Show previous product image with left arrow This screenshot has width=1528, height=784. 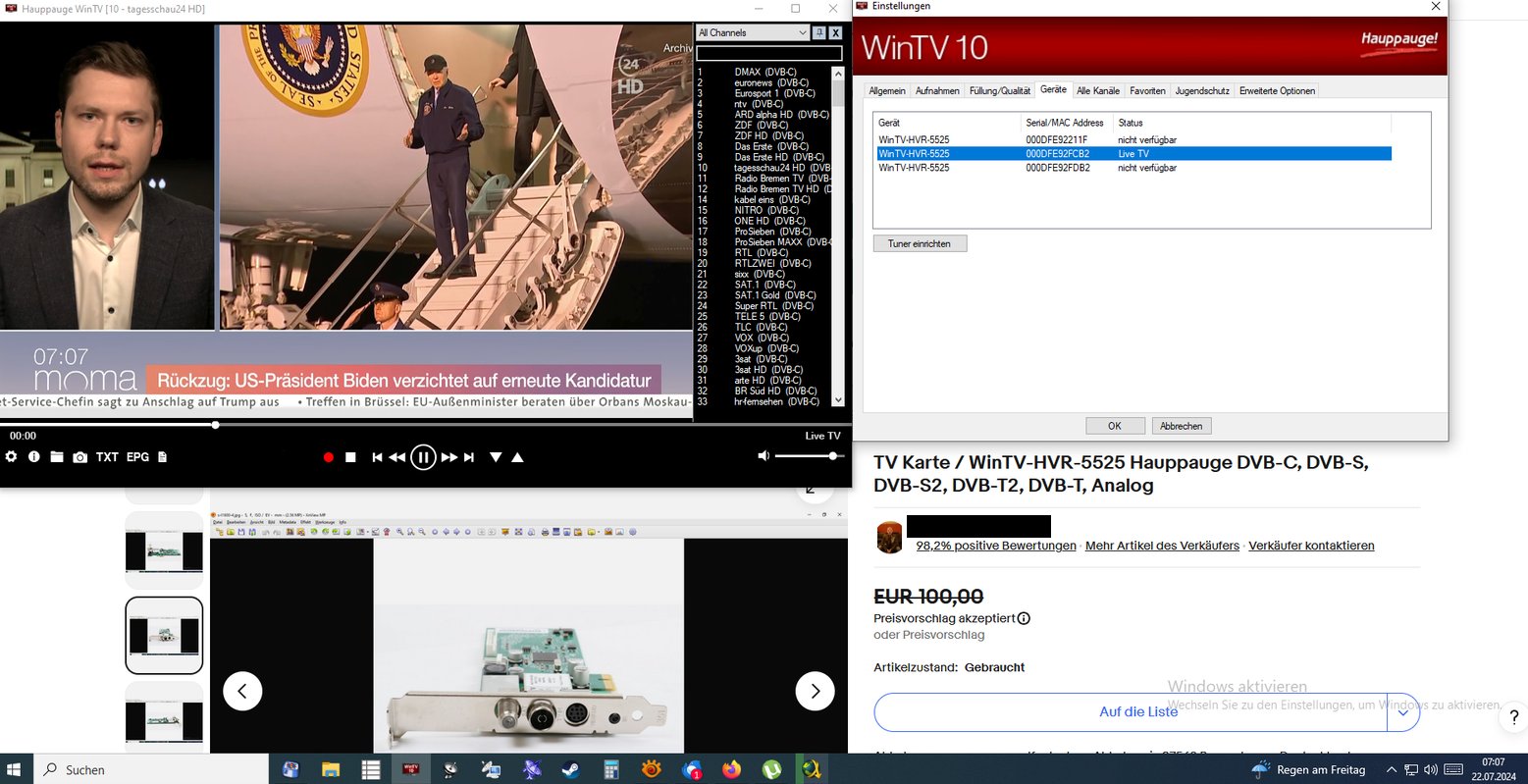point(242,691)
